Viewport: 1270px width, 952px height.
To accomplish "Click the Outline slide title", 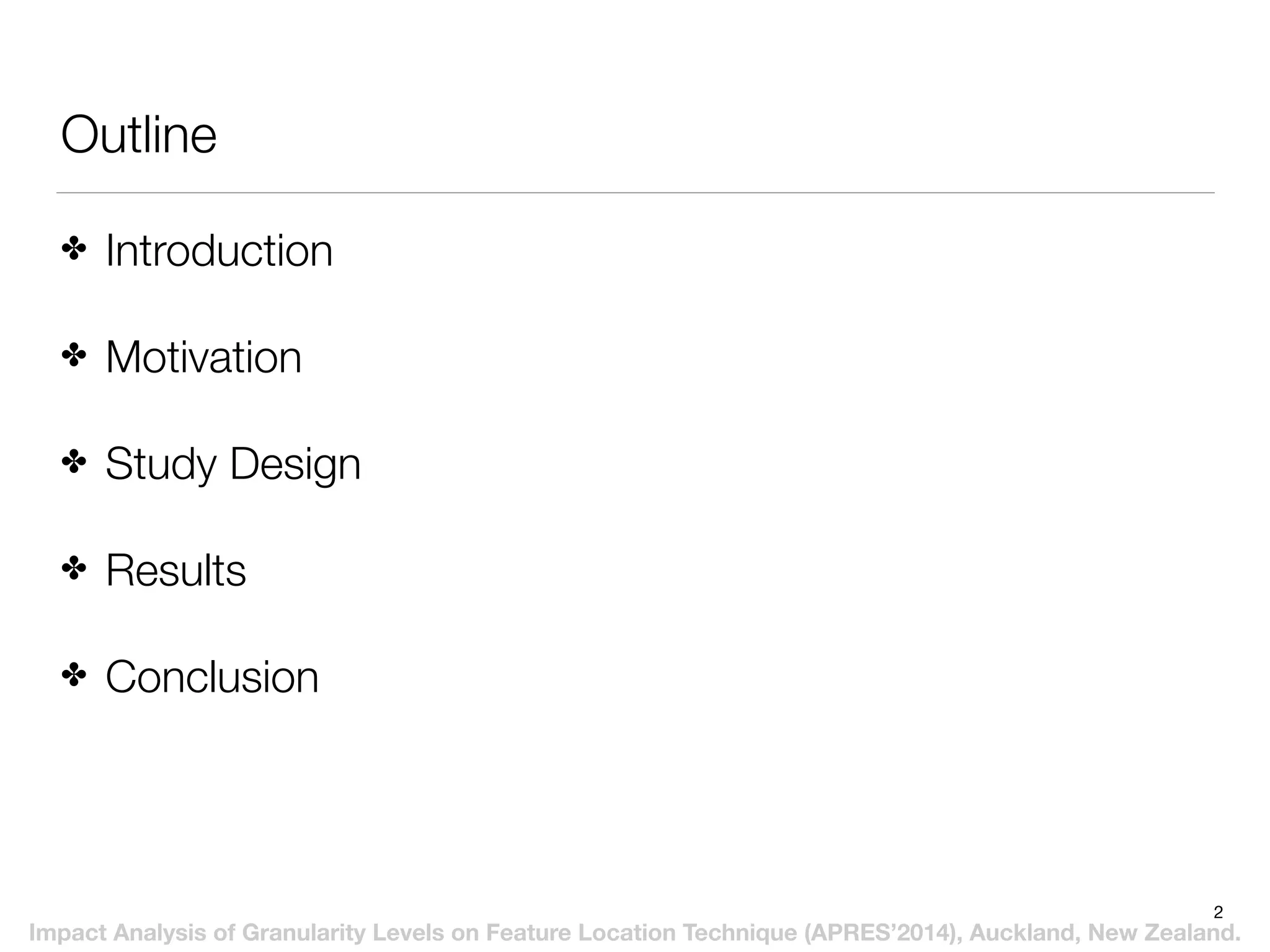I will pos(139,134).
